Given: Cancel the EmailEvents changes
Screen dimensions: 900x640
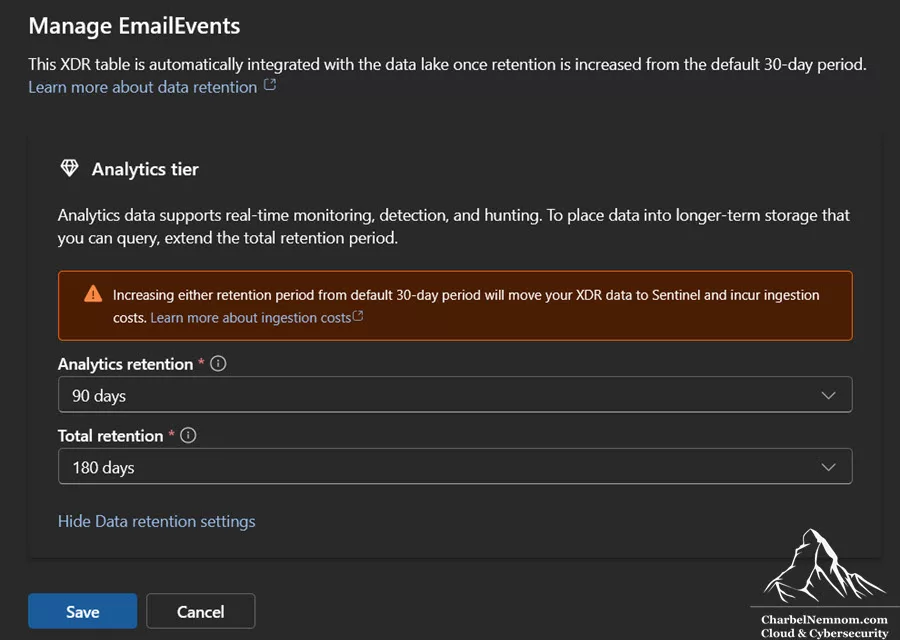Looking at the screenshot, I should pos(200,611).
